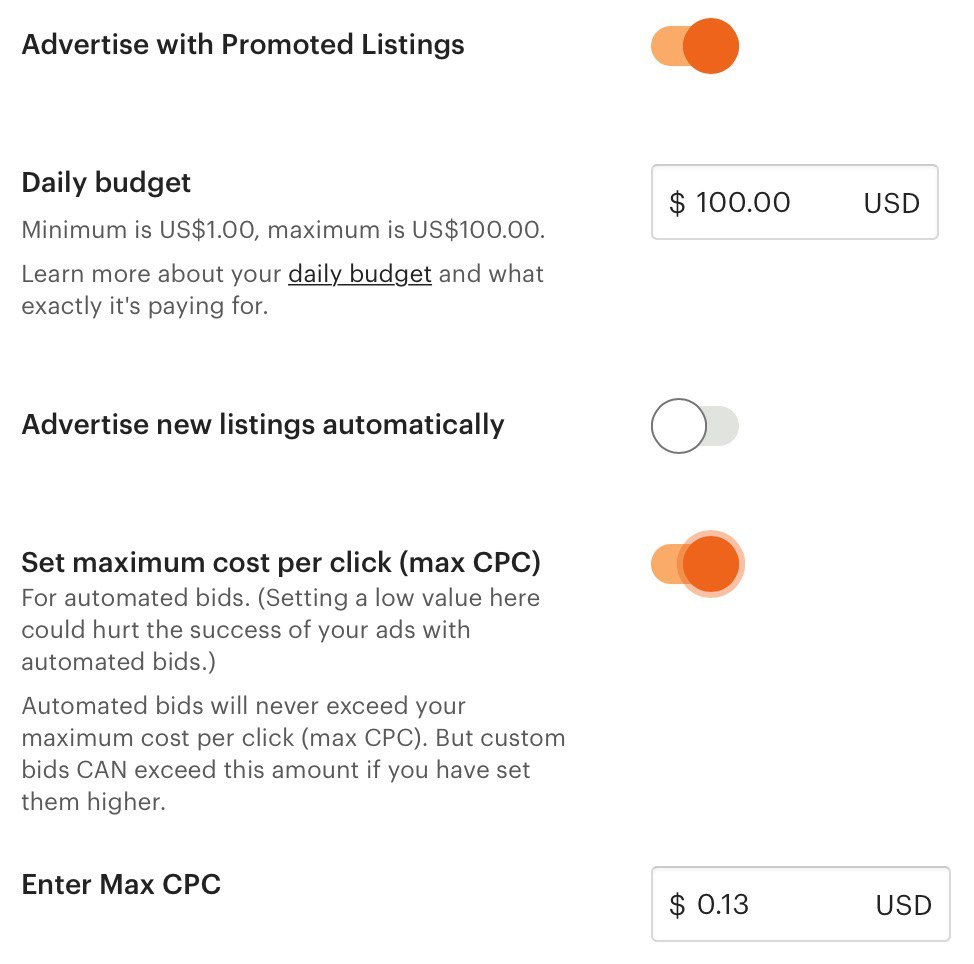Click the For automated bids description text
974x964 pixels.
coord(281,630)
